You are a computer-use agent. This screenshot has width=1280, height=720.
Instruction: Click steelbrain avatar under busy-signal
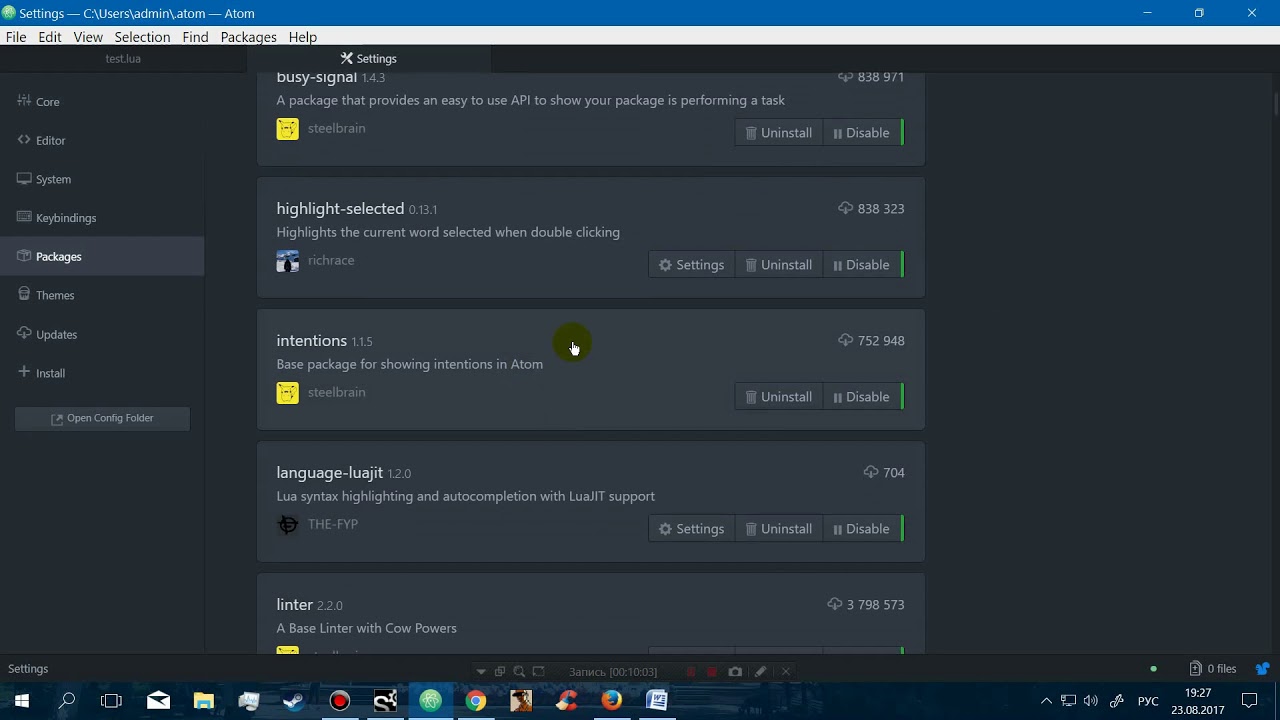(x=288, y=129)
